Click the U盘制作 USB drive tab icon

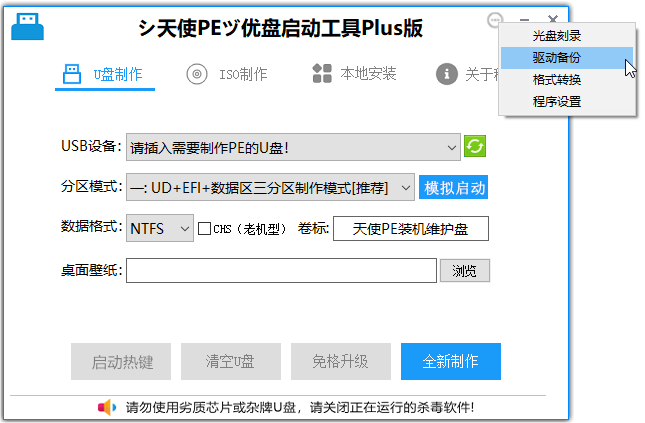pos(72,74)
